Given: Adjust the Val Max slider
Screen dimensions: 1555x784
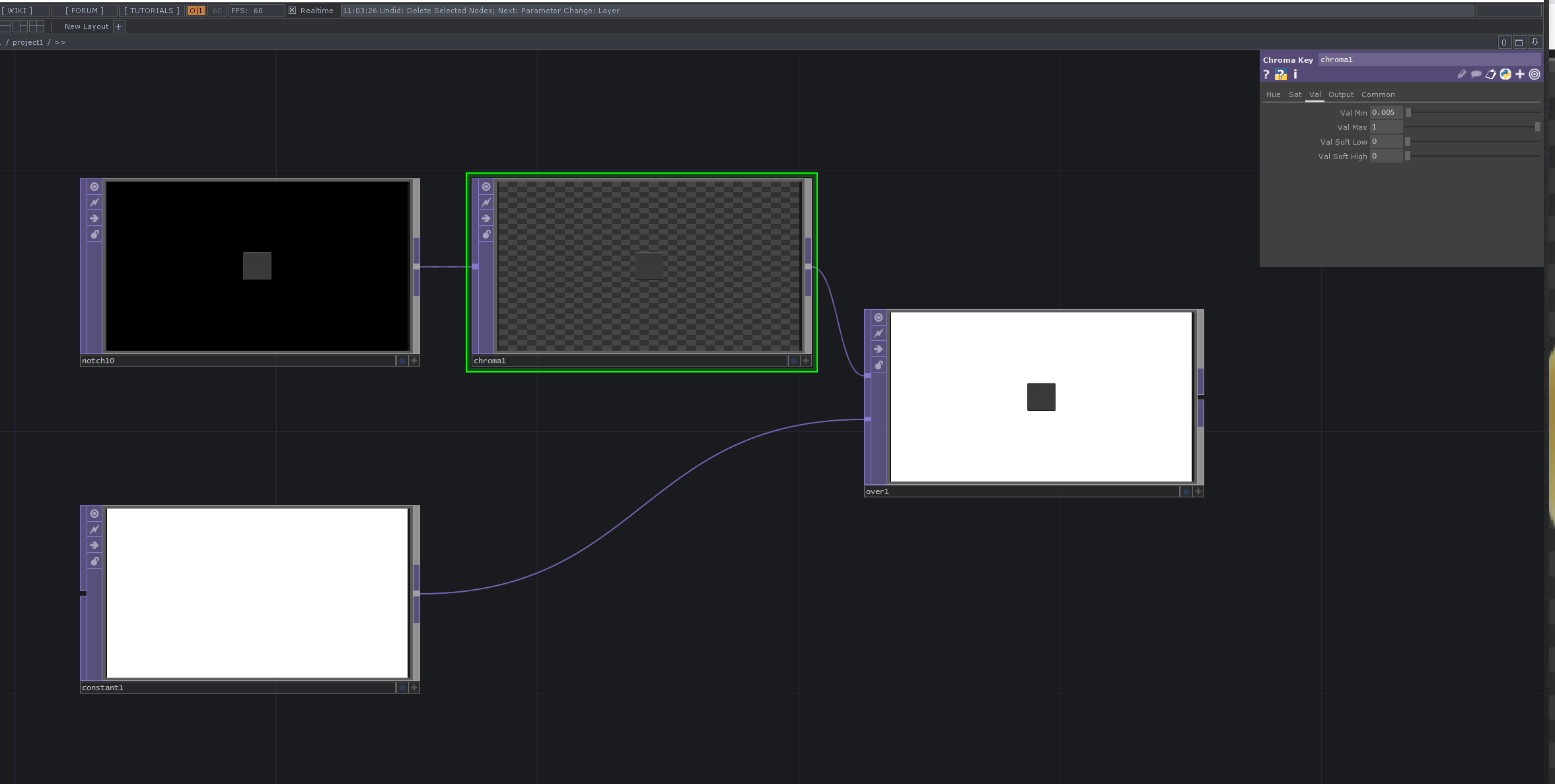Looking at the screenshot, I should tap(1472, 127).
